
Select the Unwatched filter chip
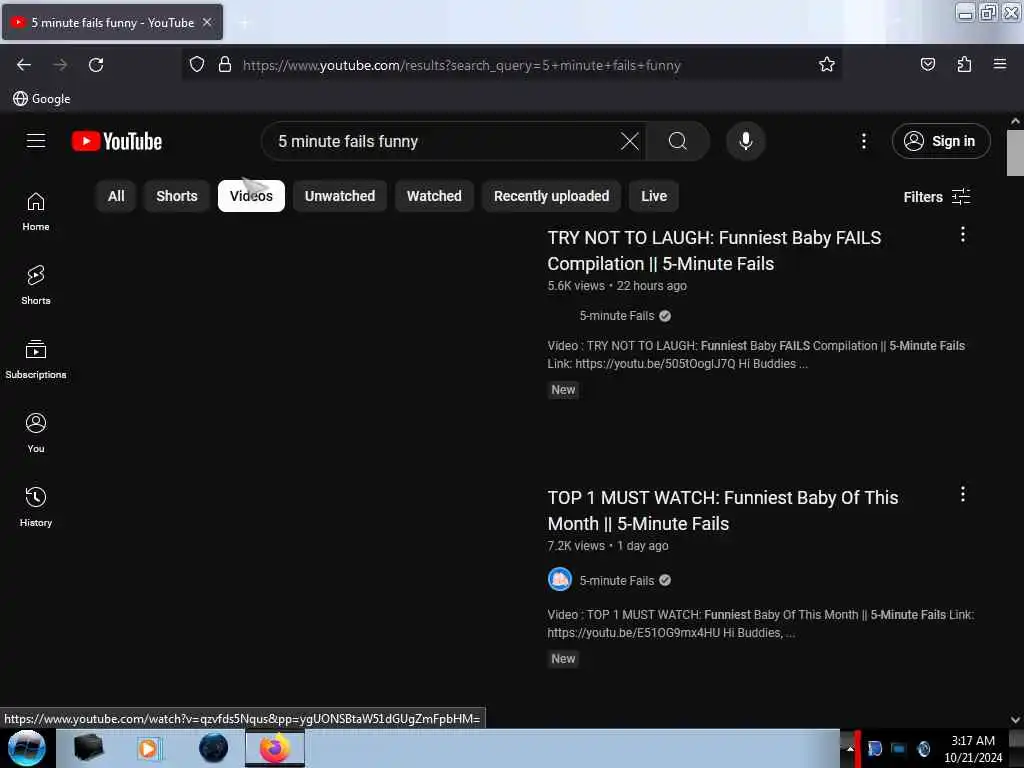coord(340,196)
